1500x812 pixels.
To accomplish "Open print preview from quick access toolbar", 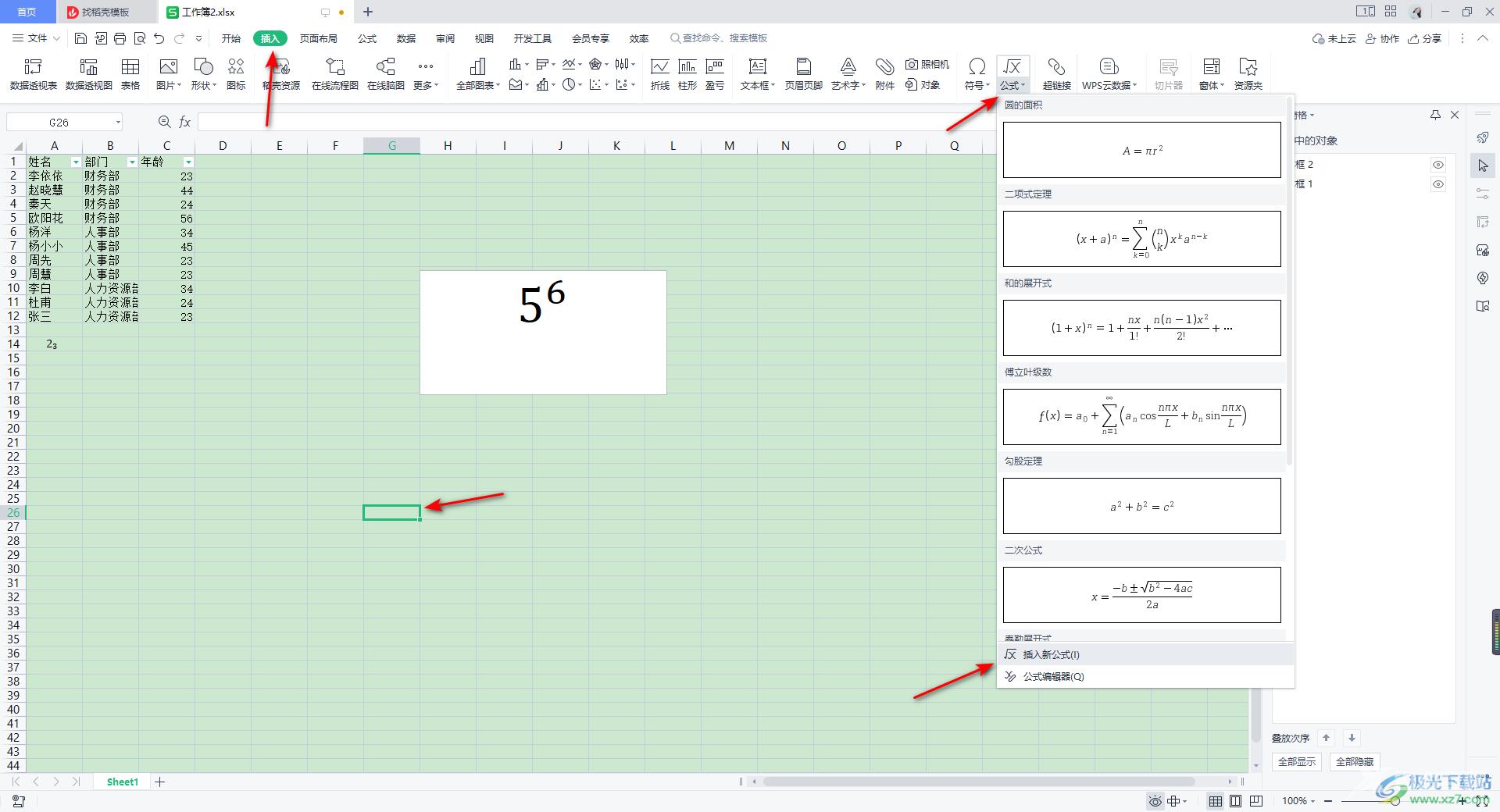I will coord(139,38).
